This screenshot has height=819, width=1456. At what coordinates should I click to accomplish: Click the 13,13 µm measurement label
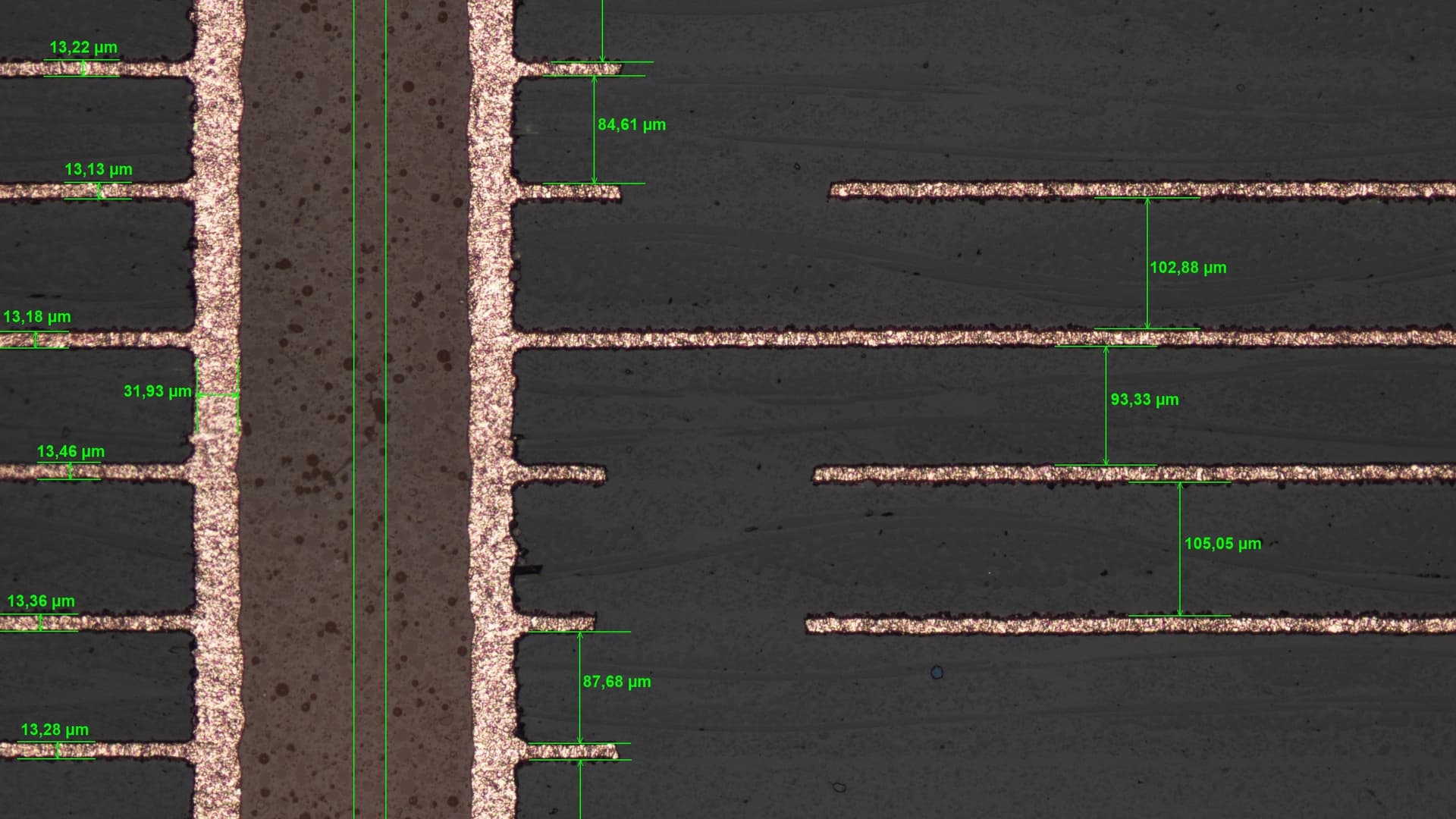coord(99,170)
